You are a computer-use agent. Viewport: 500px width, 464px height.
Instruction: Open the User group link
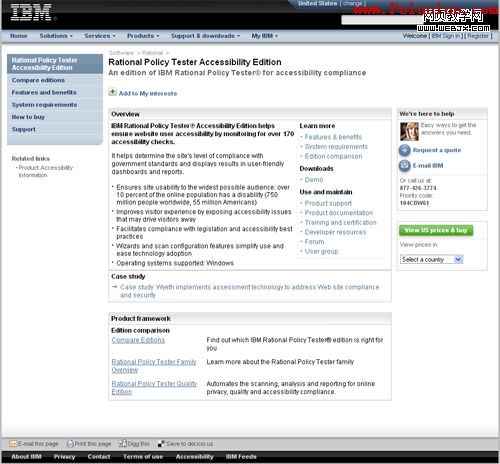click(x=321, y=251)
